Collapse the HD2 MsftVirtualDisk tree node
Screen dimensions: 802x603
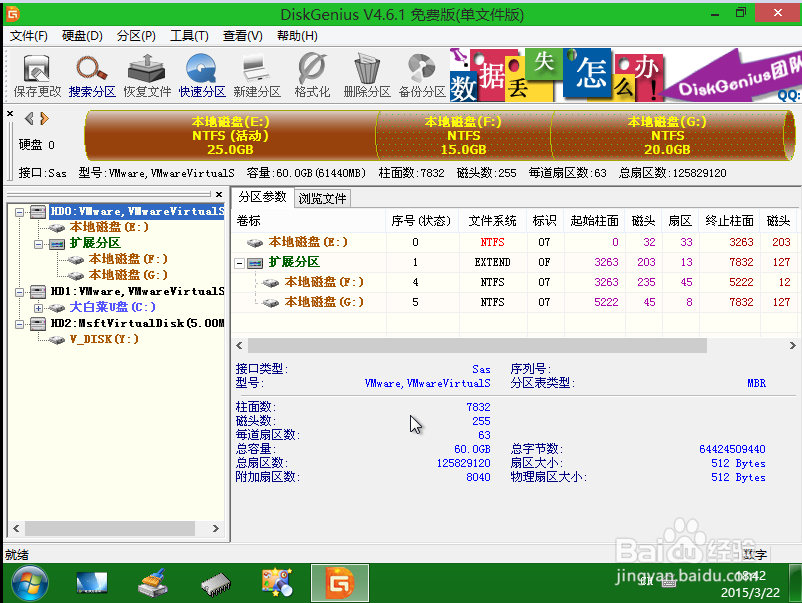click(19, 324)
